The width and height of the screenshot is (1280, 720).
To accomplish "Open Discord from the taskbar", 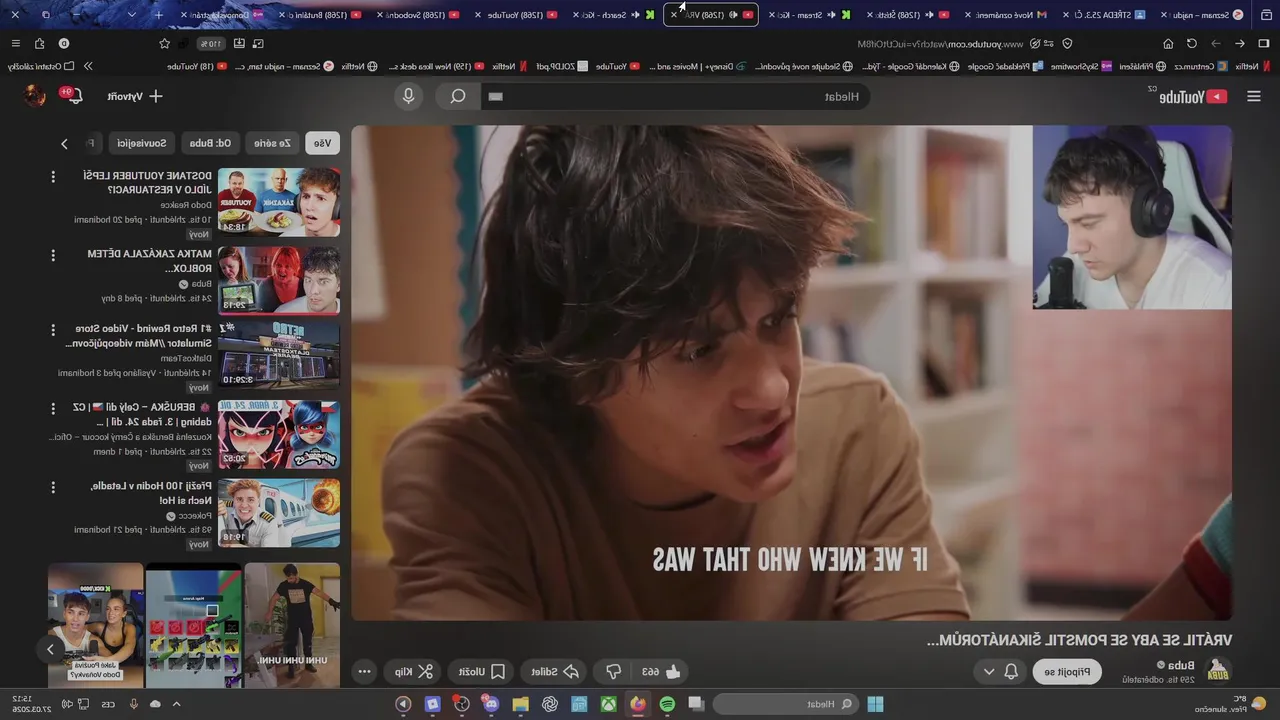I will pyautogui.click(x=491, y=704).
